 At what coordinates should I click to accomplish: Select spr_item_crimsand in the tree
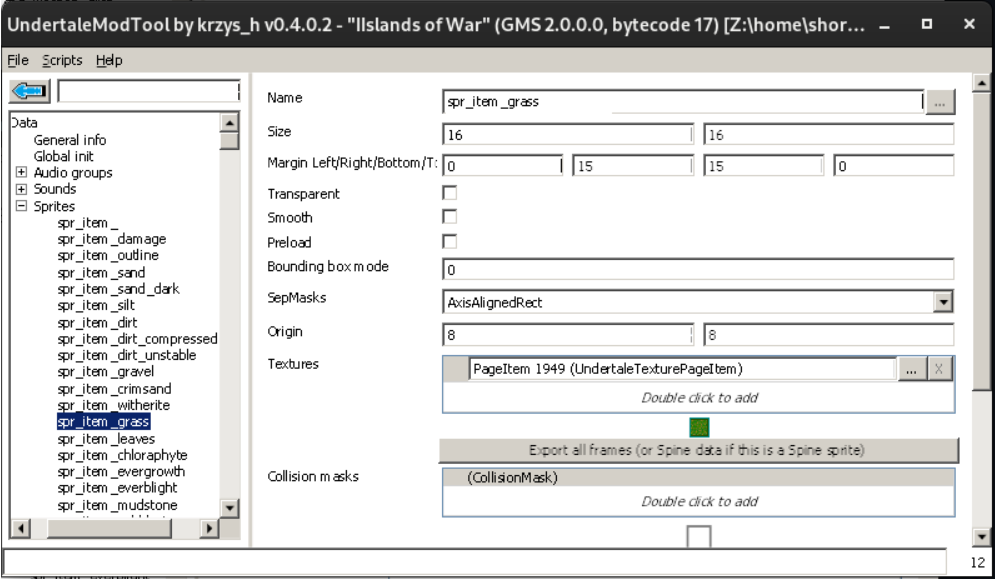pyautogui.click(x=114, y=389)
